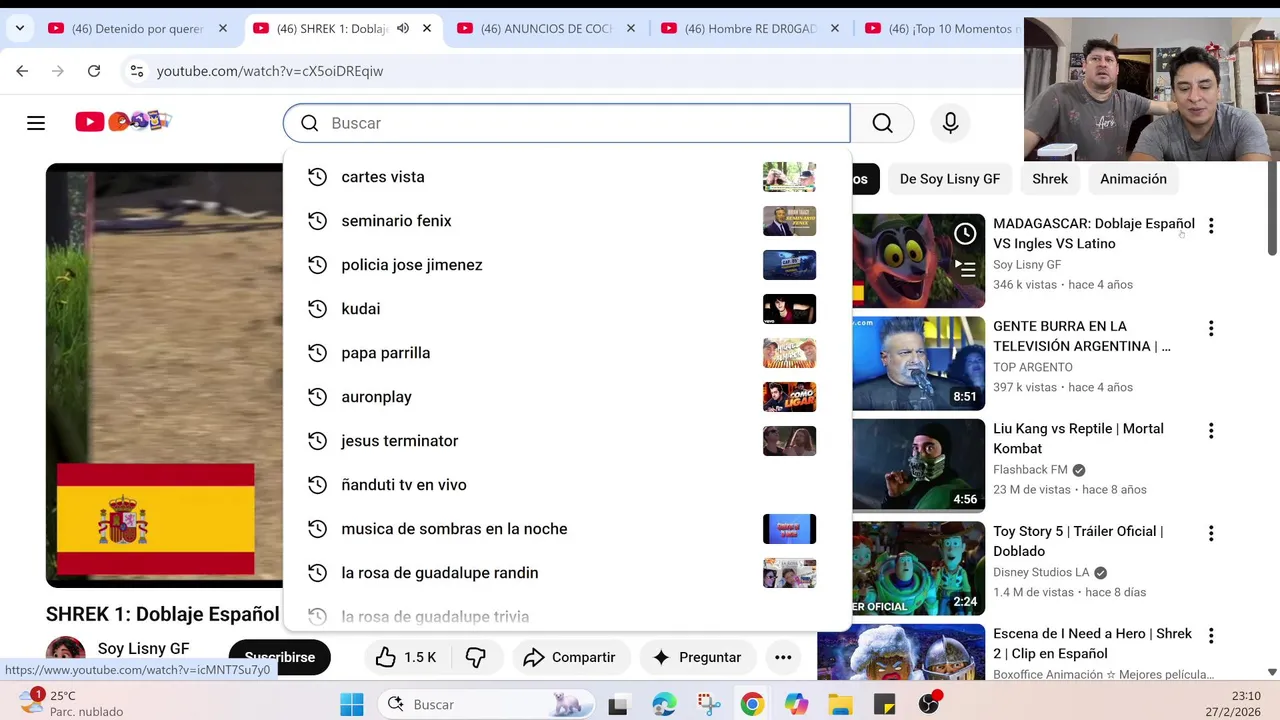1280x720 pixels.
Task: Open Soy Lisny GF channel avatar
Action: [65, 655]
